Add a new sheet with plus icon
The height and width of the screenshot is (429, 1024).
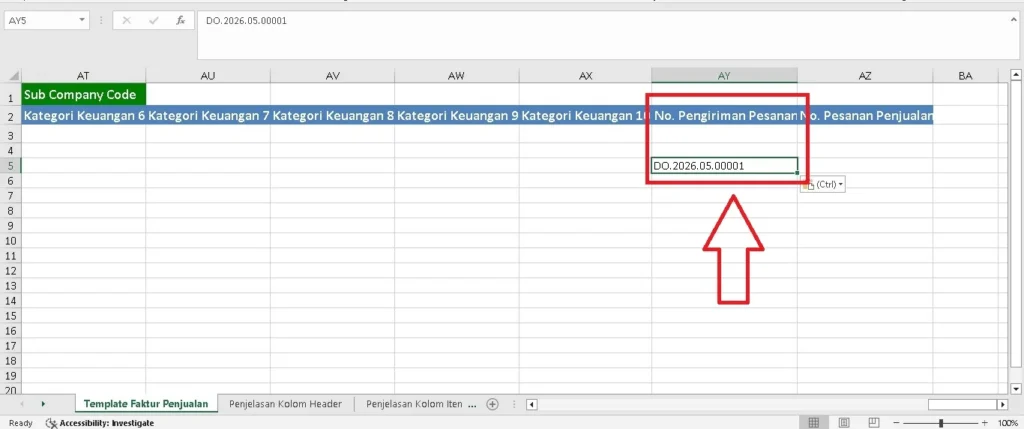pyautogui.click(x=493, y=404)
